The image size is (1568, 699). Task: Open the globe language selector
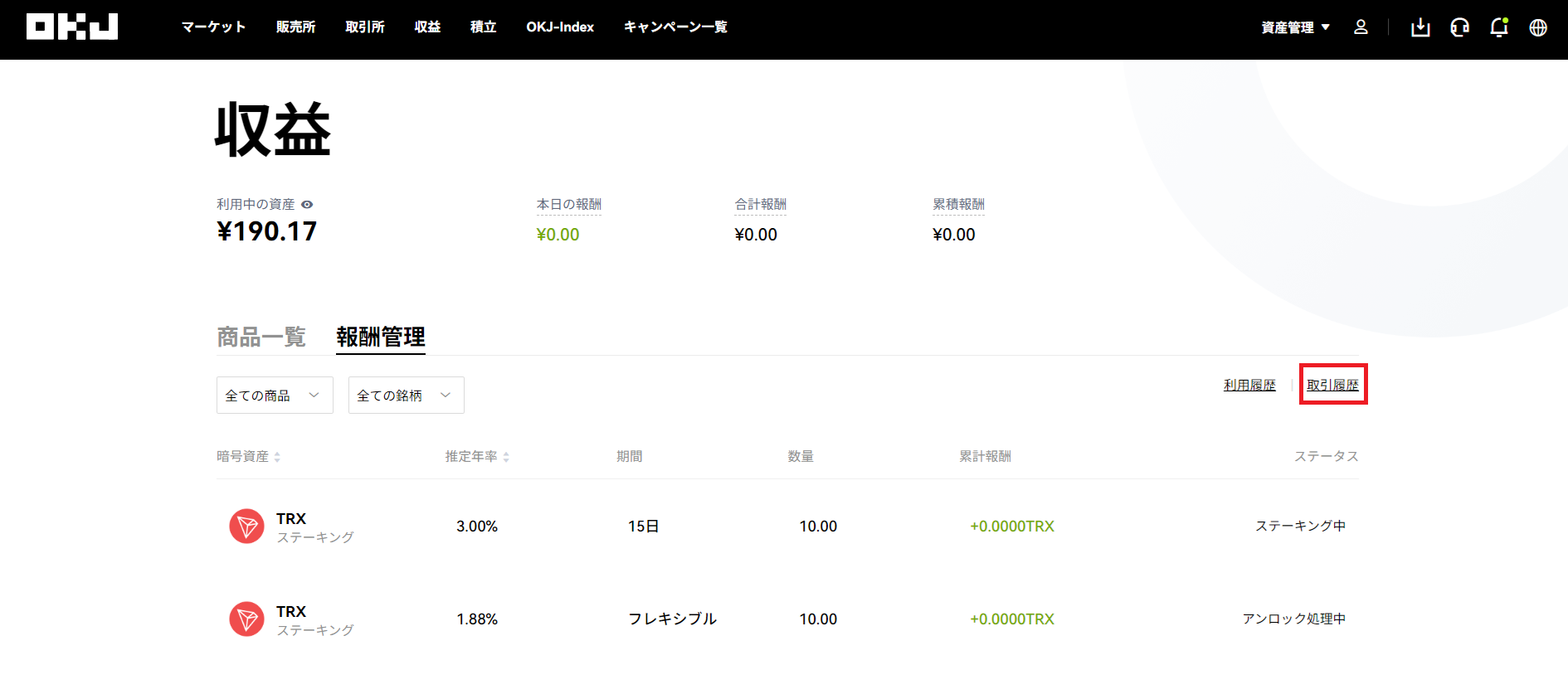coord(1538,27)
